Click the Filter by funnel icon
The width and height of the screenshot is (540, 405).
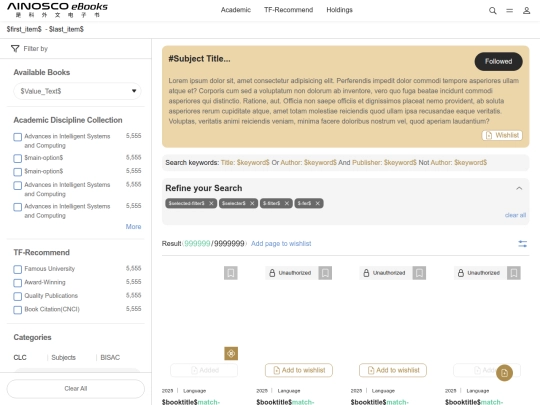[15, 49]
